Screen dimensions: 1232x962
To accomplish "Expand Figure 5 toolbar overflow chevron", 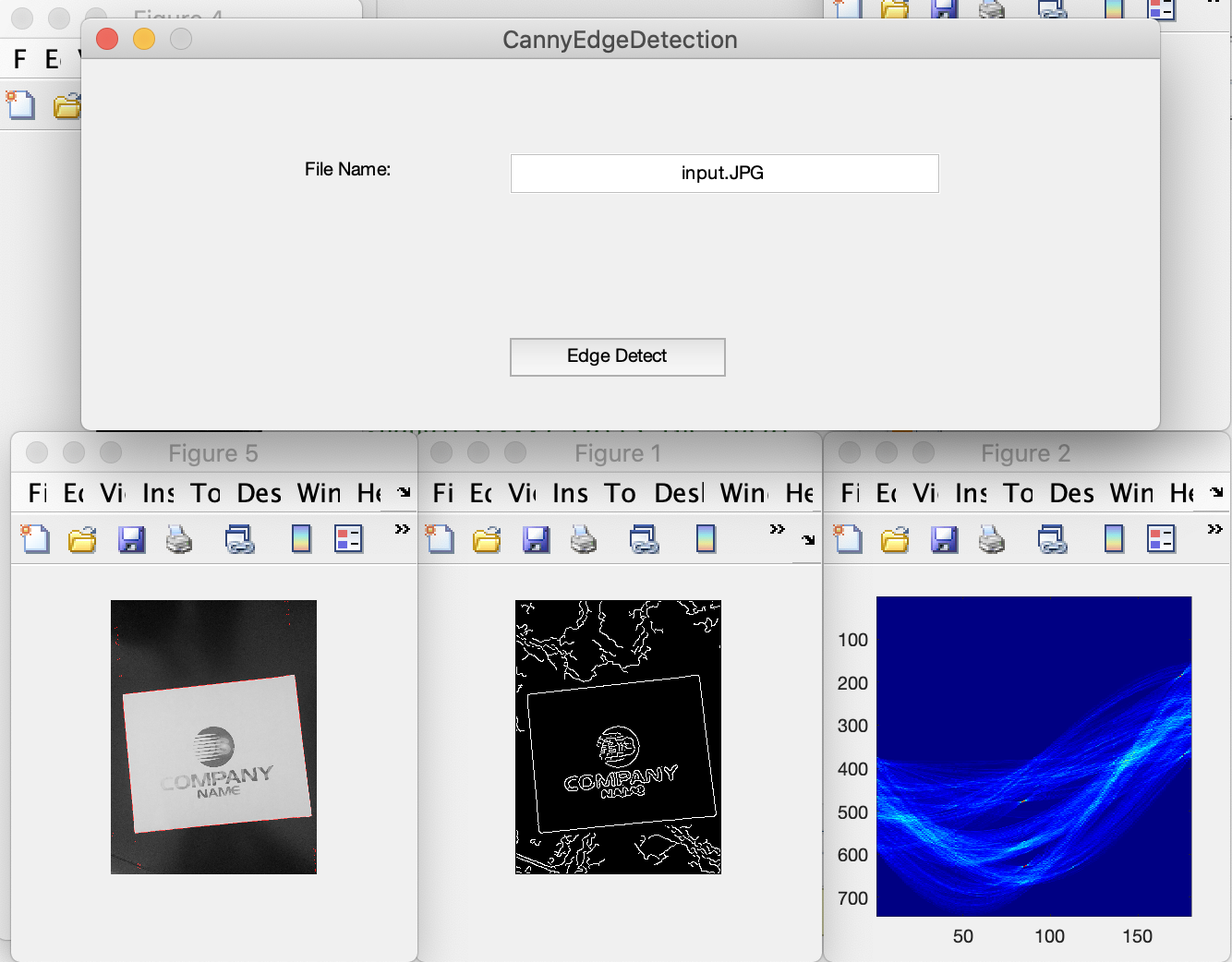I will (402, 529).
